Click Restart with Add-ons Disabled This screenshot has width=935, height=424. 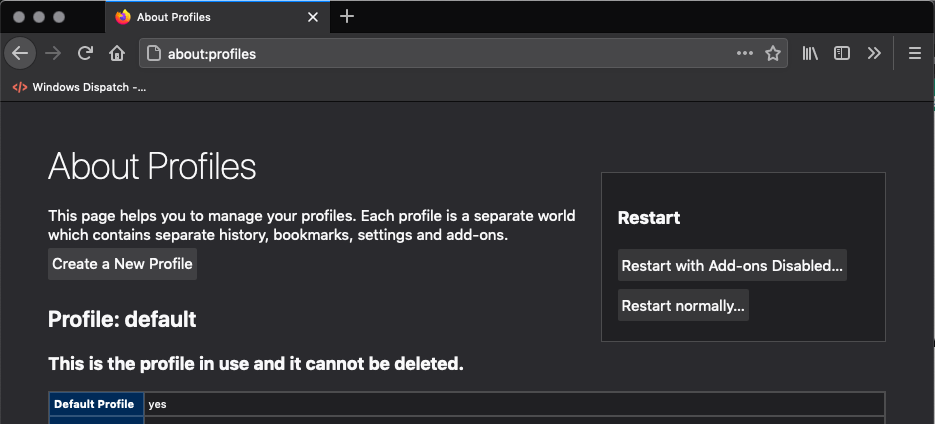click(732, 266)
